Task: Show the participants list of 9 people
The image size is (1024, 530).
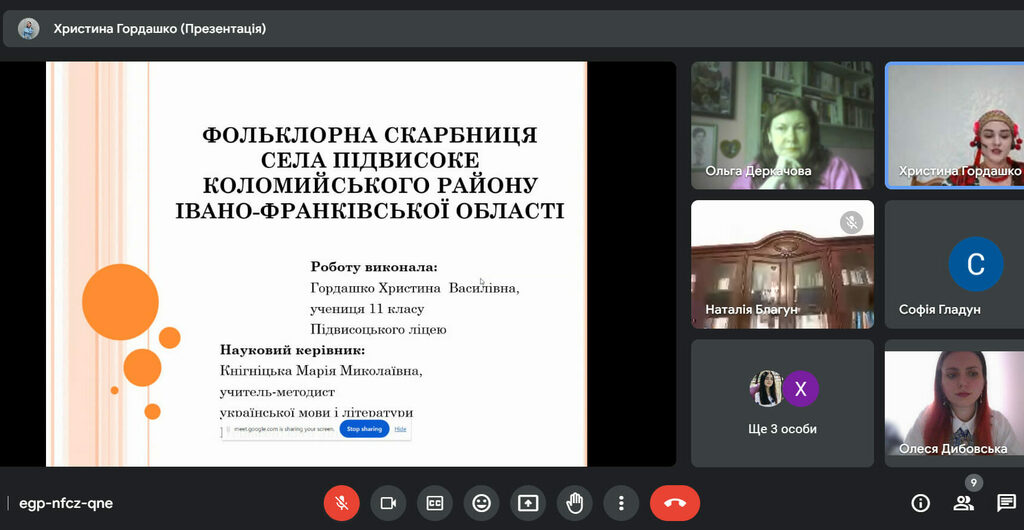Action: (x=963, y=503)
